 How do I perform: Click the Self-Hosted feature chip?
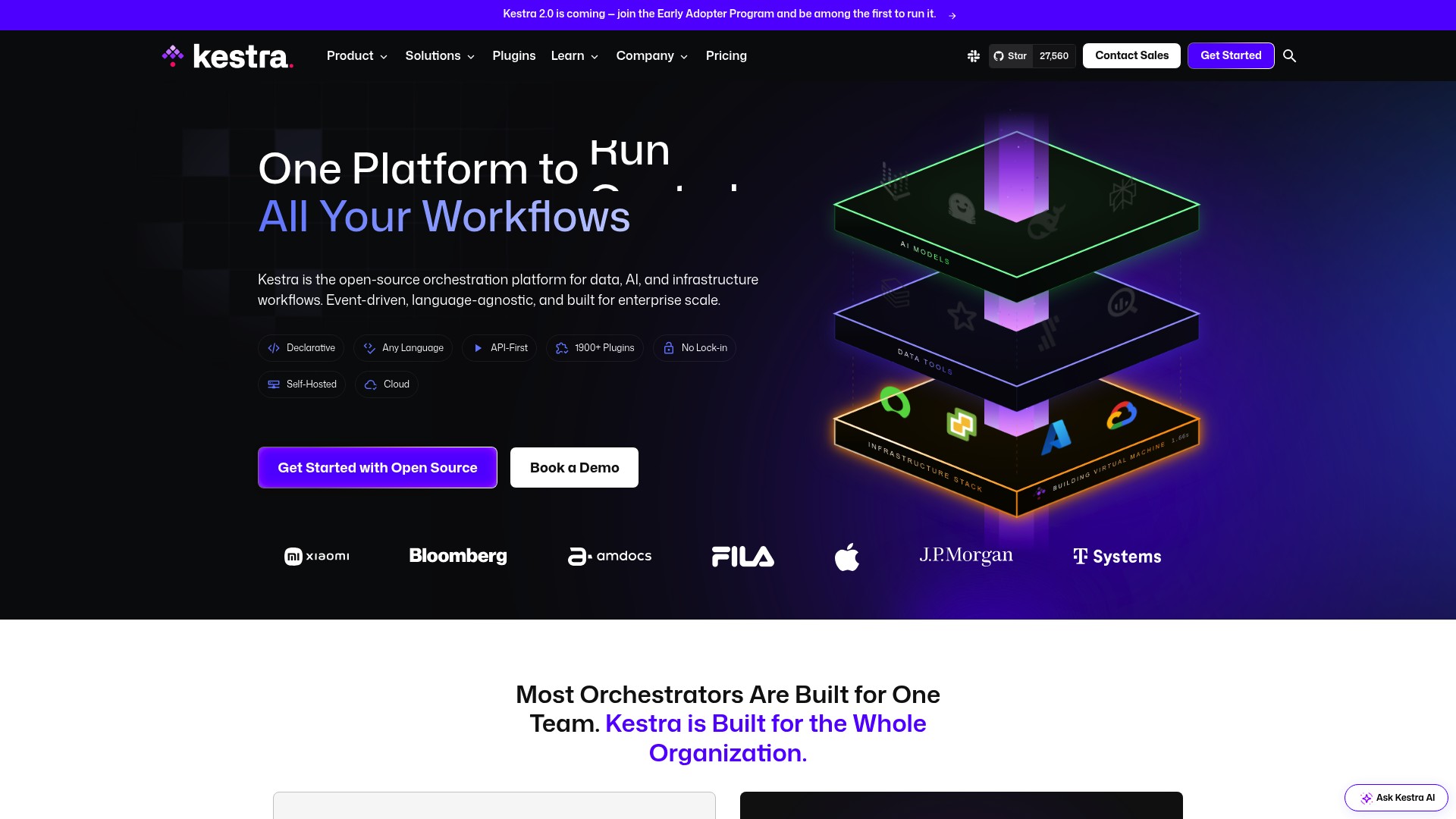[x=302, y=384]
